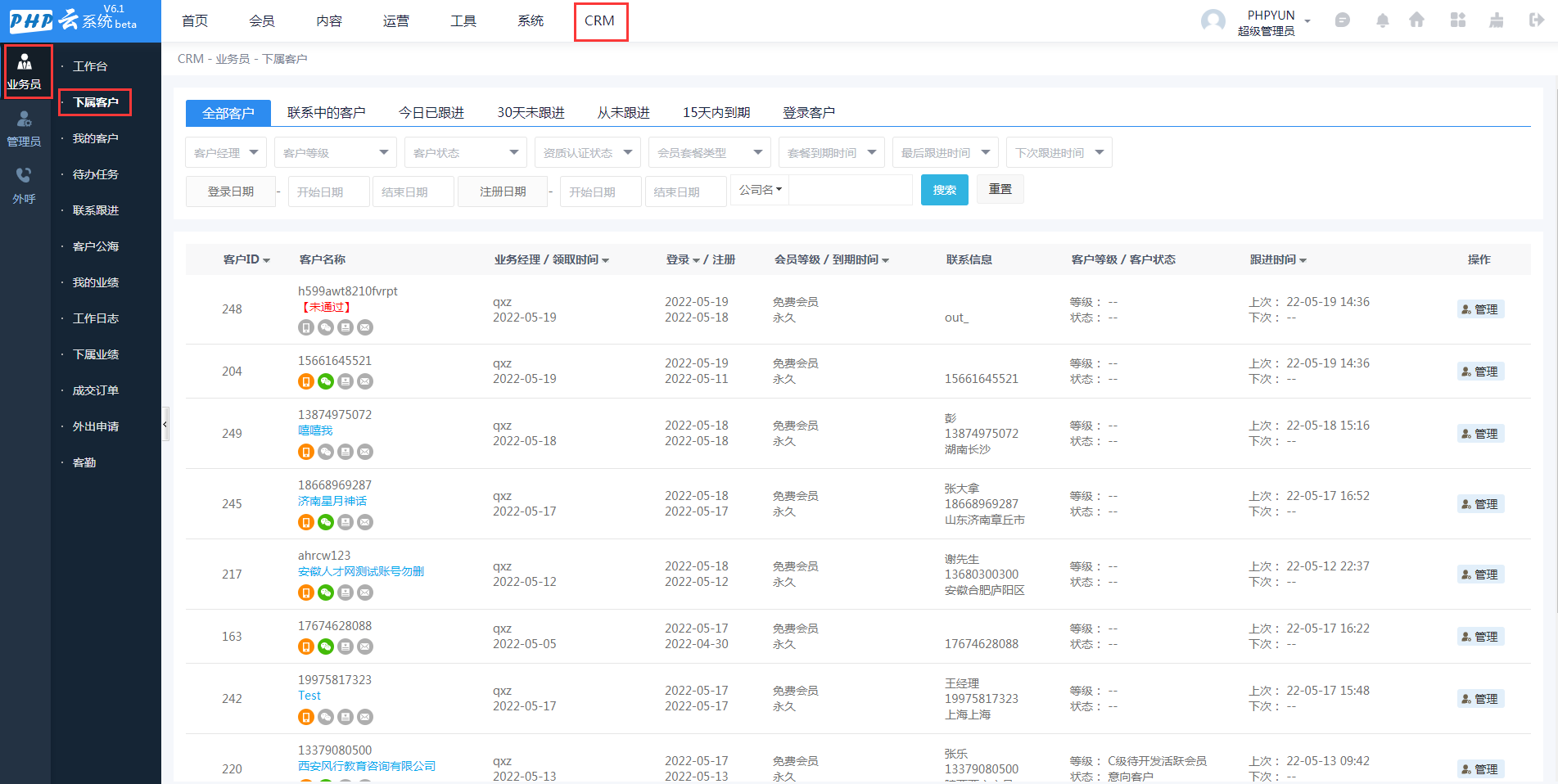The image size is (1558, 784).
Task: Switch to the 今日已跟进 tab
Action: pyautogui.click(x=431, y=112)
